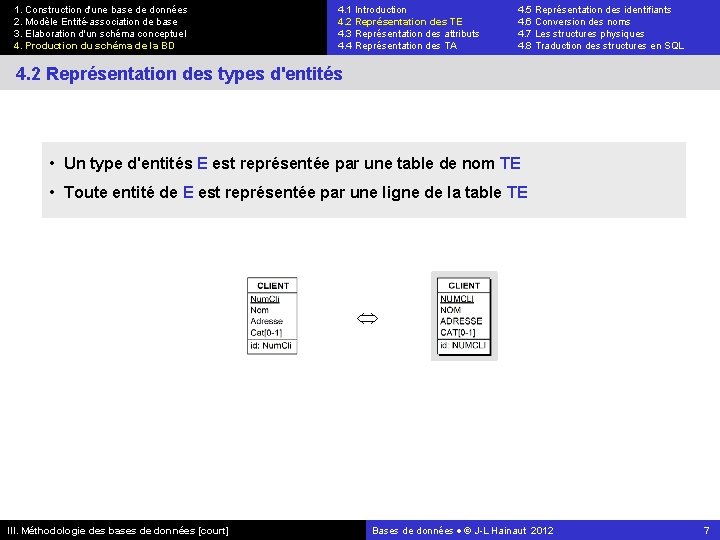The width and height of the screenshot is (720, 540).
Task: Open 4.6 Conversion des noms
Action: (x=574, y=22)
